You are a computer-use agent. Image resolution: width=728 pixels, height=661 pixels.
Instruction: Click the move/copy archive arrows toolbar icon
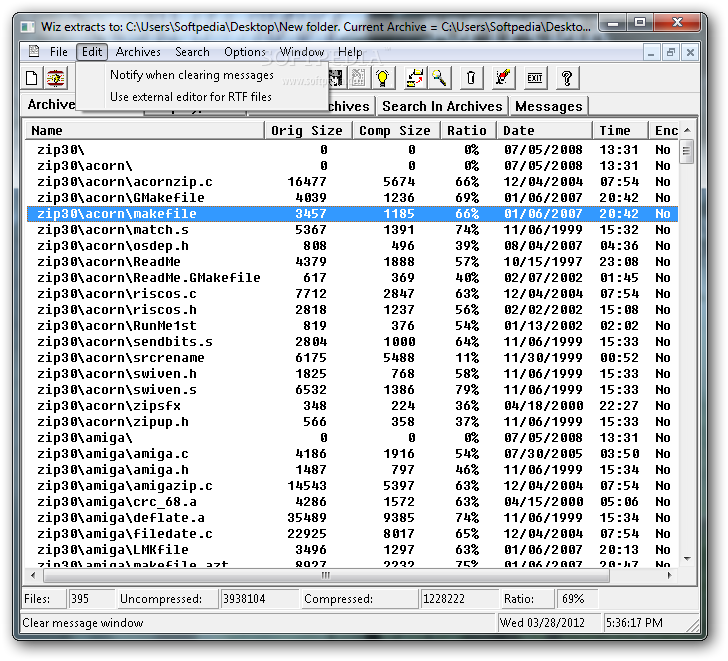coord(415,78)
